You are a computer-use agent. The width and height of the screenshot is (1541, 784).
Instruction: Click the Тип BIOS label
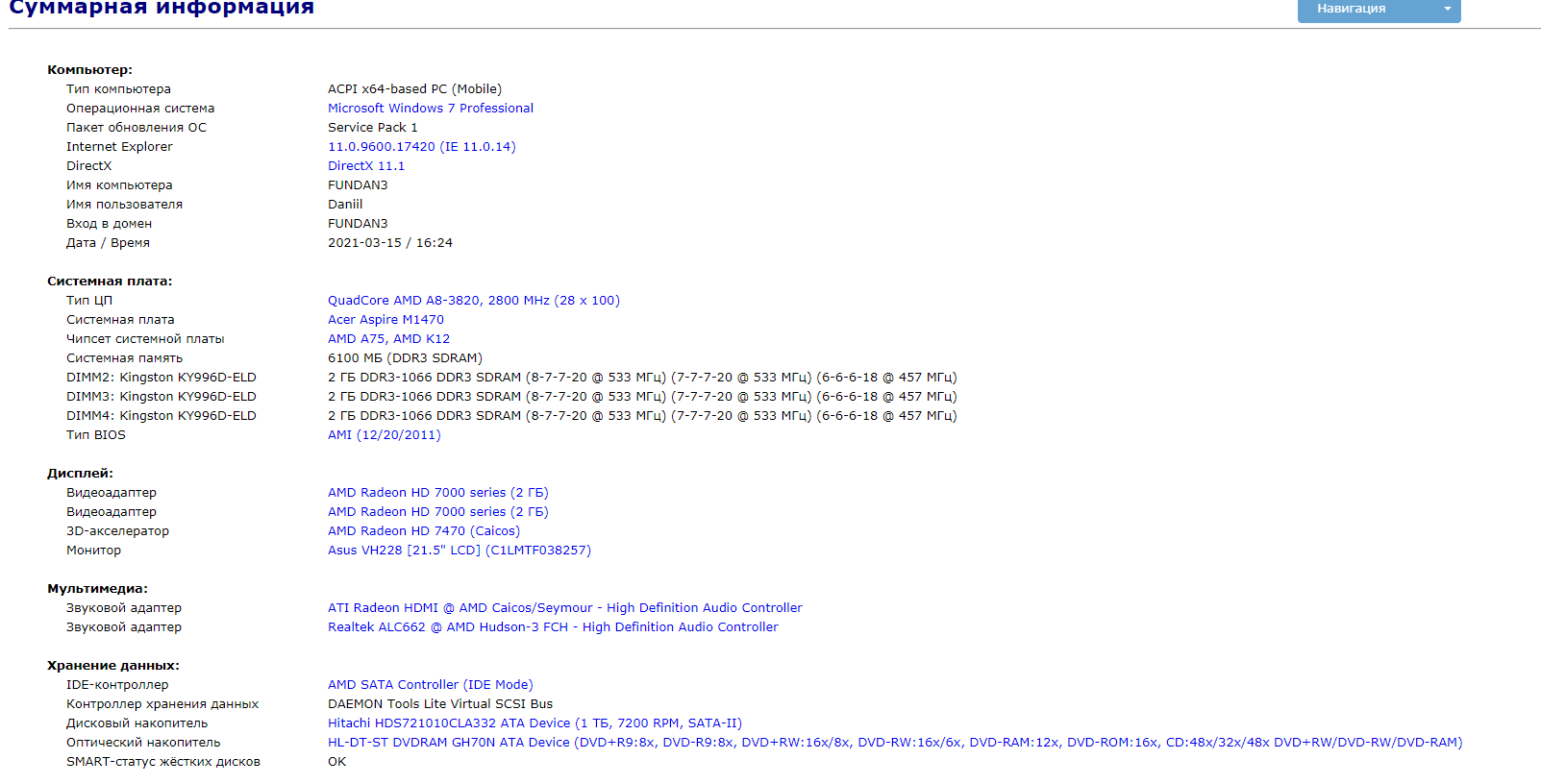[96, 435]
